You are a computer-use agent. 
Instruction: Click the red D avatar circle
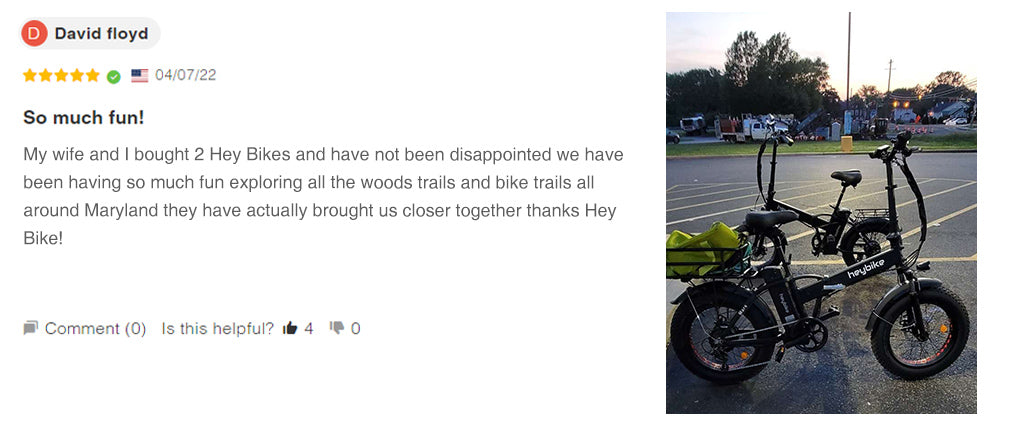pos(34,33)
